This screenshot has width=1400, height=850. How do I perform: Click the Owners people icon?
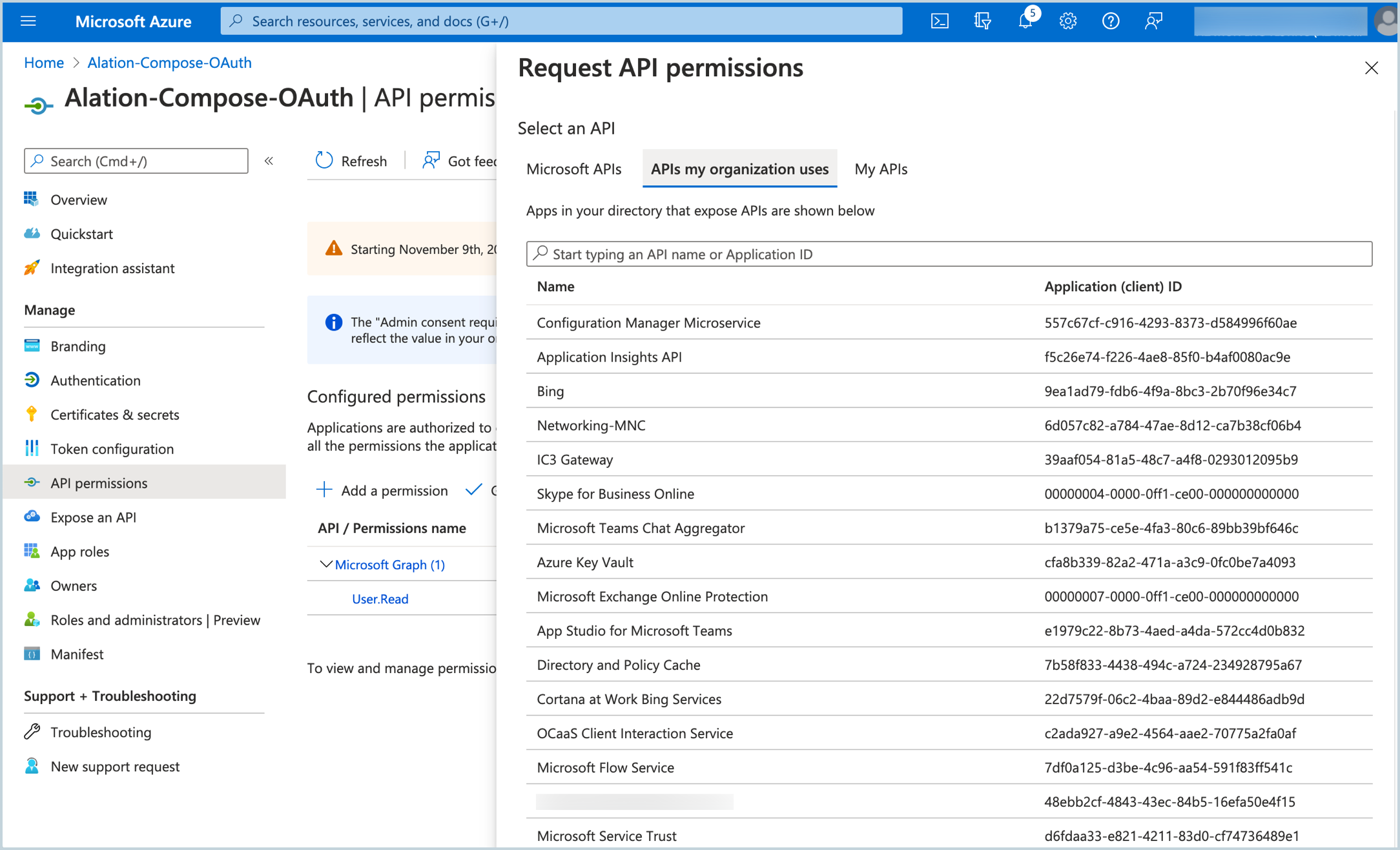click(31, 585)
